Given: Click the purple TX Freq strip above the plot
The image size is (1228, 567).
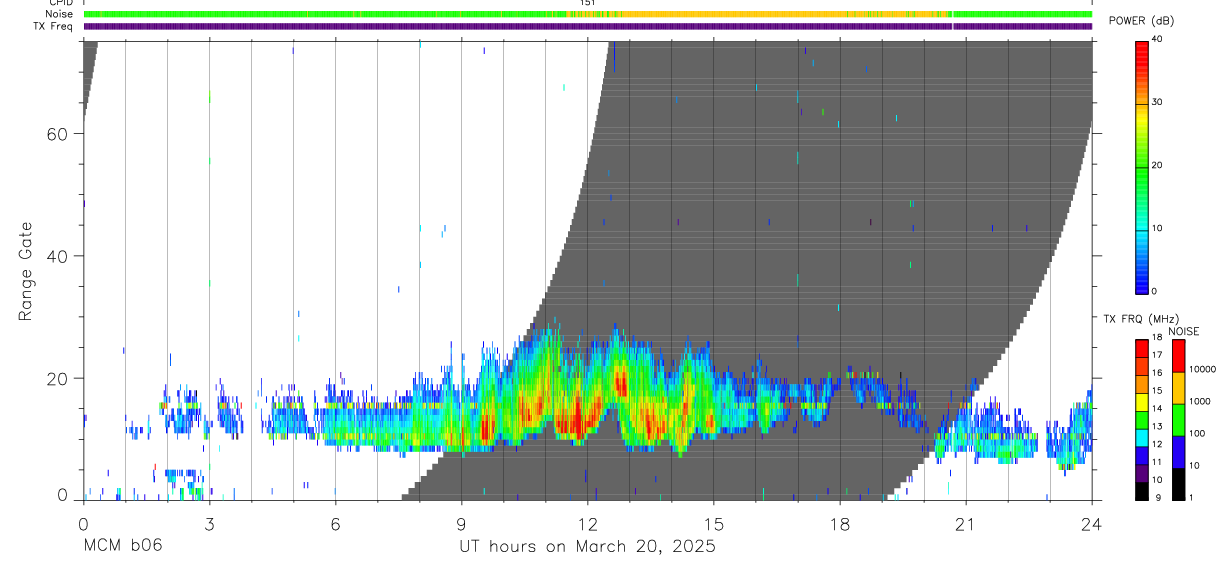Looking at the screenshot, I should (588, 26).
